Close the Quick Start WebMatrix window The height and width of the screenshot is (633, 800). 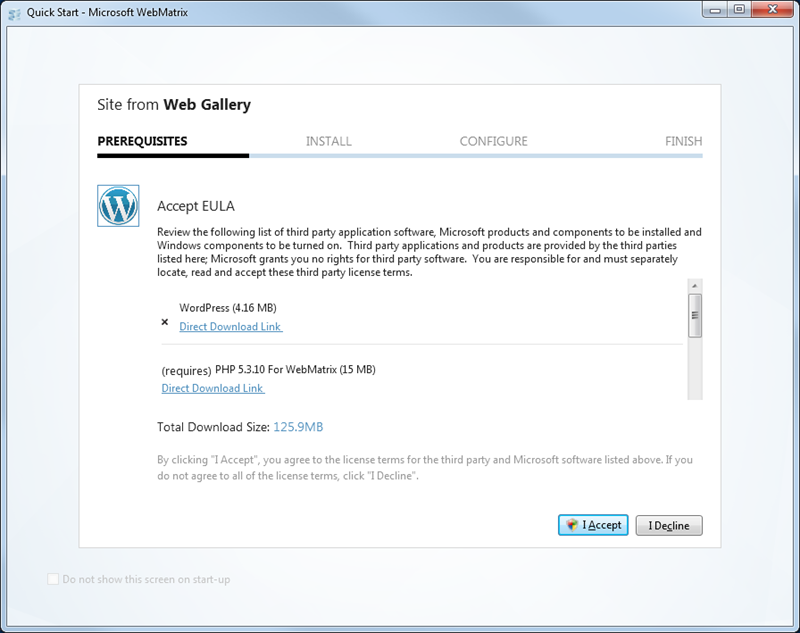[773, 10]
